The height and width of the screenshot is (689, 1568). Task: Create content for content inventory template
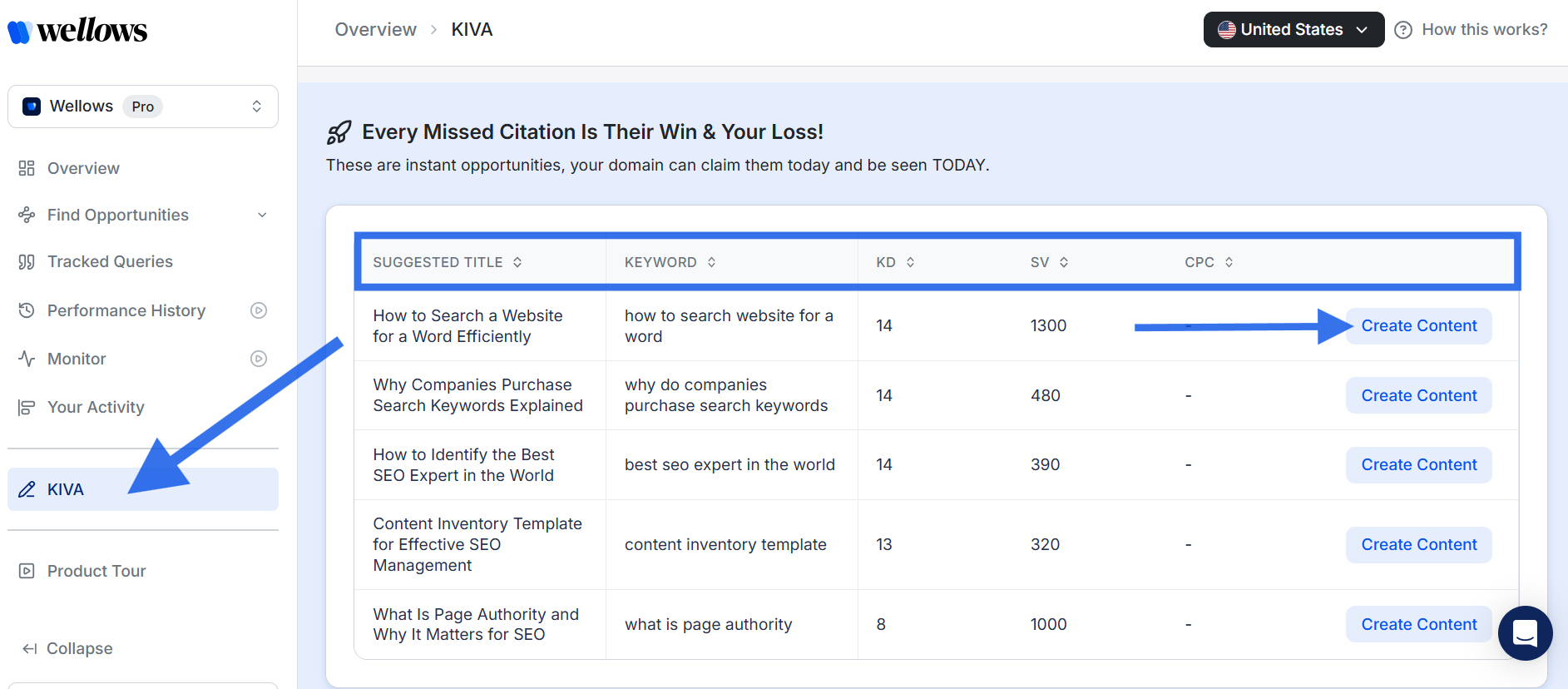click(1418, 544)
